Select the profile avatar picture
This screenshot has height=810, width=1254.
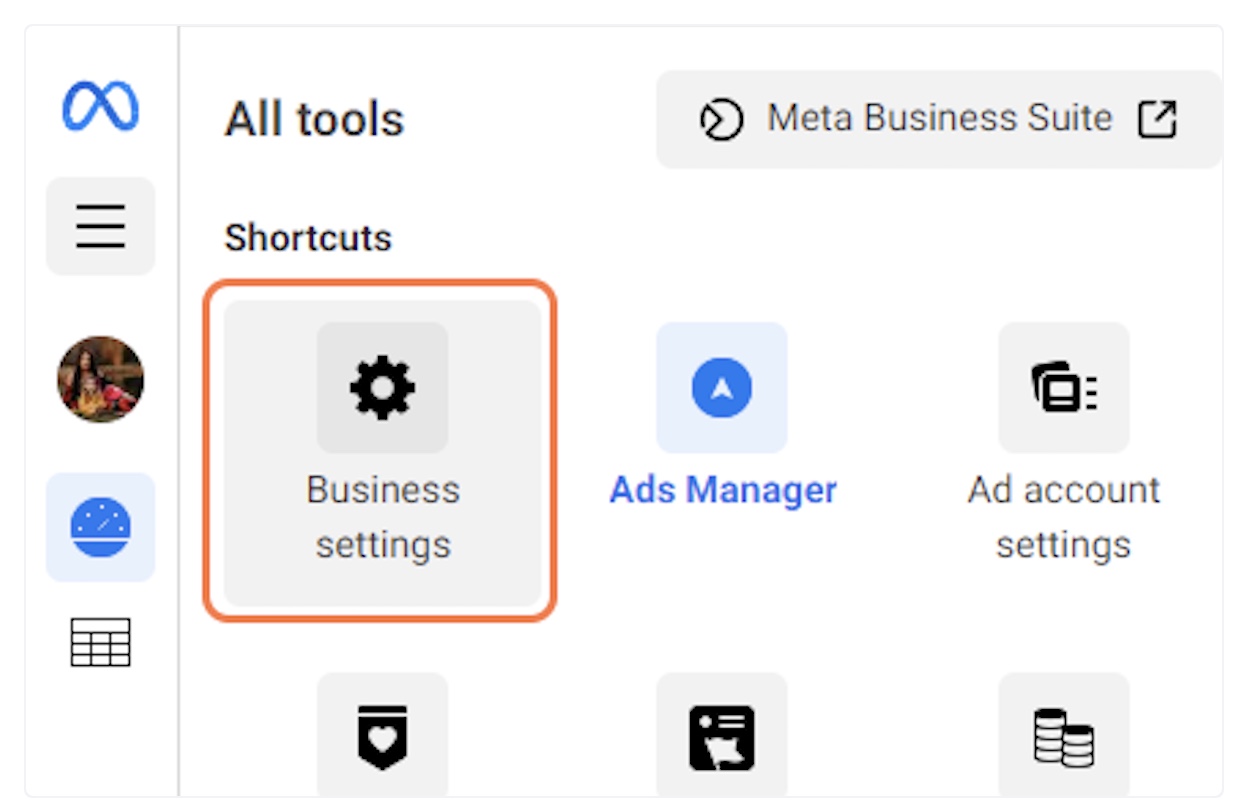tap(100, 380)
